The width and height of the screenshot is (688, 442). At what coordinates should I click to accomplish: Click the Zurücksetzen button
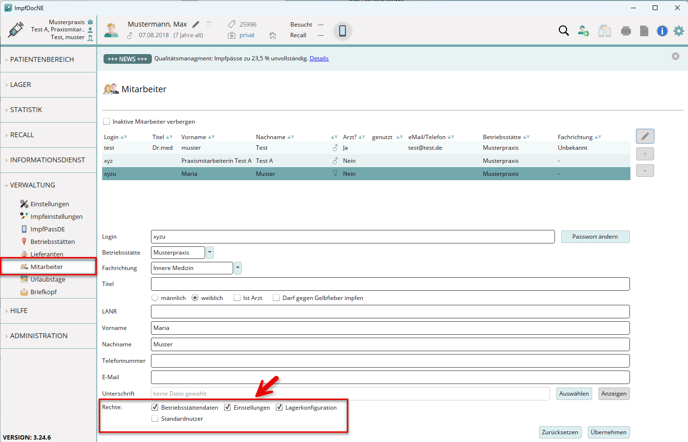pos(559,432)
